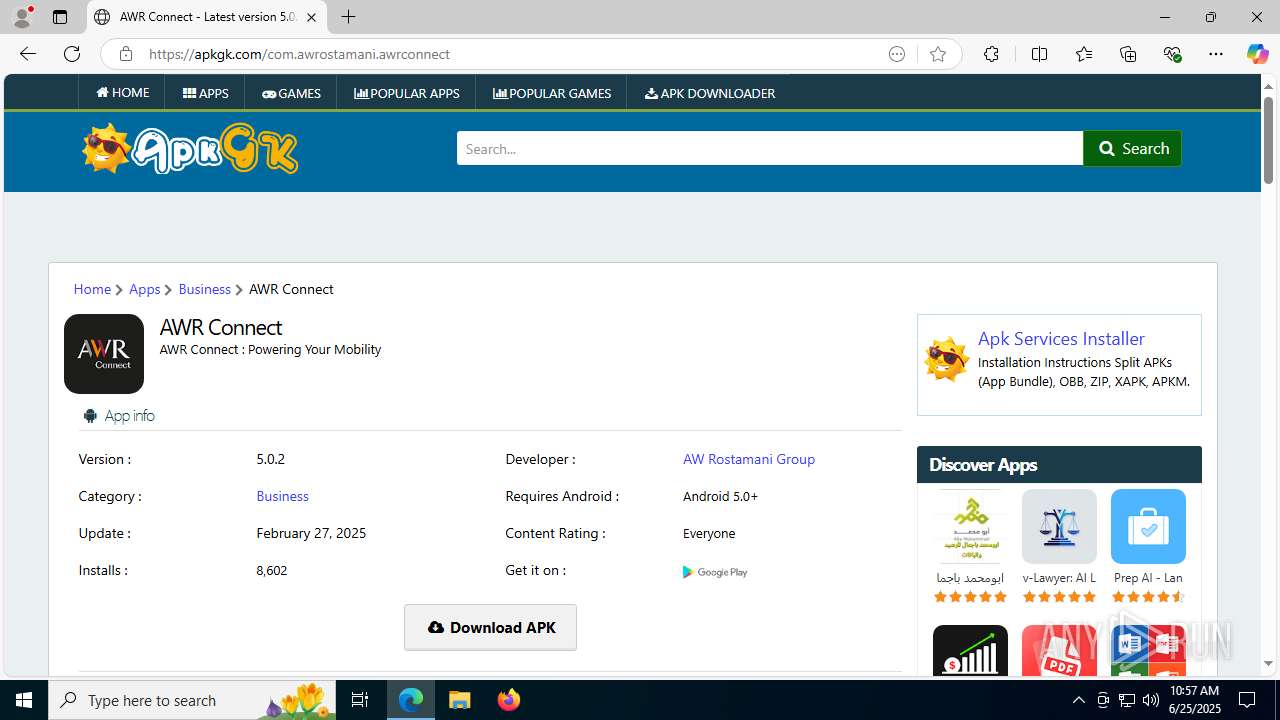Click the Discover Apps heading
This screenshot has width=1280, height=720.
pyautogui.click(x=983, y=465)
